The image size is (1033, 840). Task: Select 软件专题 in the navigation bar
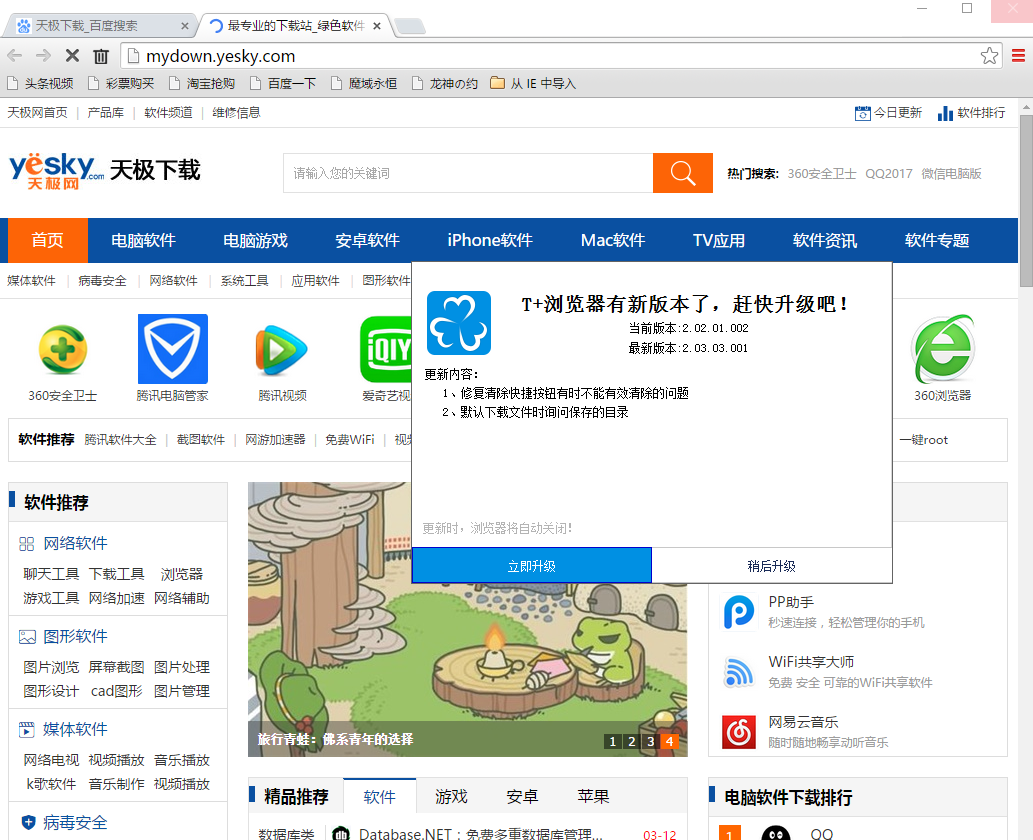[937, 240]
